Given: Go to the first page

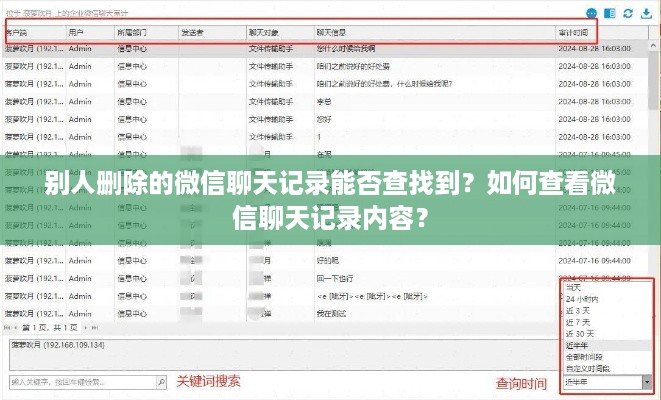Looking at the screenshot, I should click(x=7, y=328).
